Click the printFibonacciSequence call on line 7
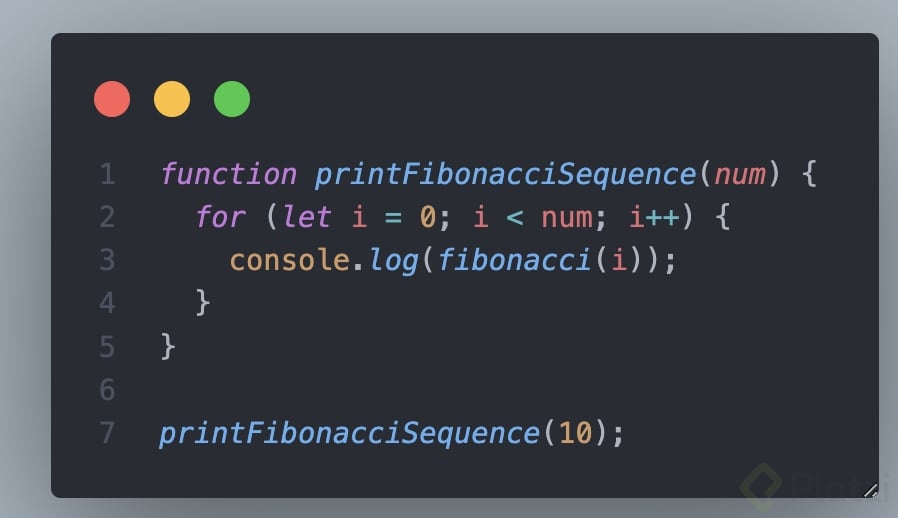898x518 pixels. pos(349,434)
